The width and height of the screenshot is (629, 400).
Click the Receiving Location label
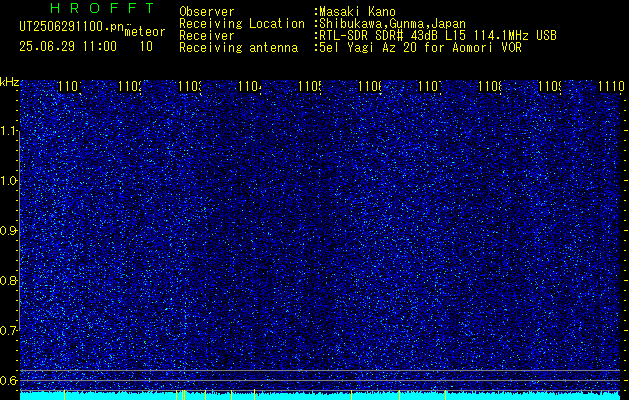tap(242, 24)
